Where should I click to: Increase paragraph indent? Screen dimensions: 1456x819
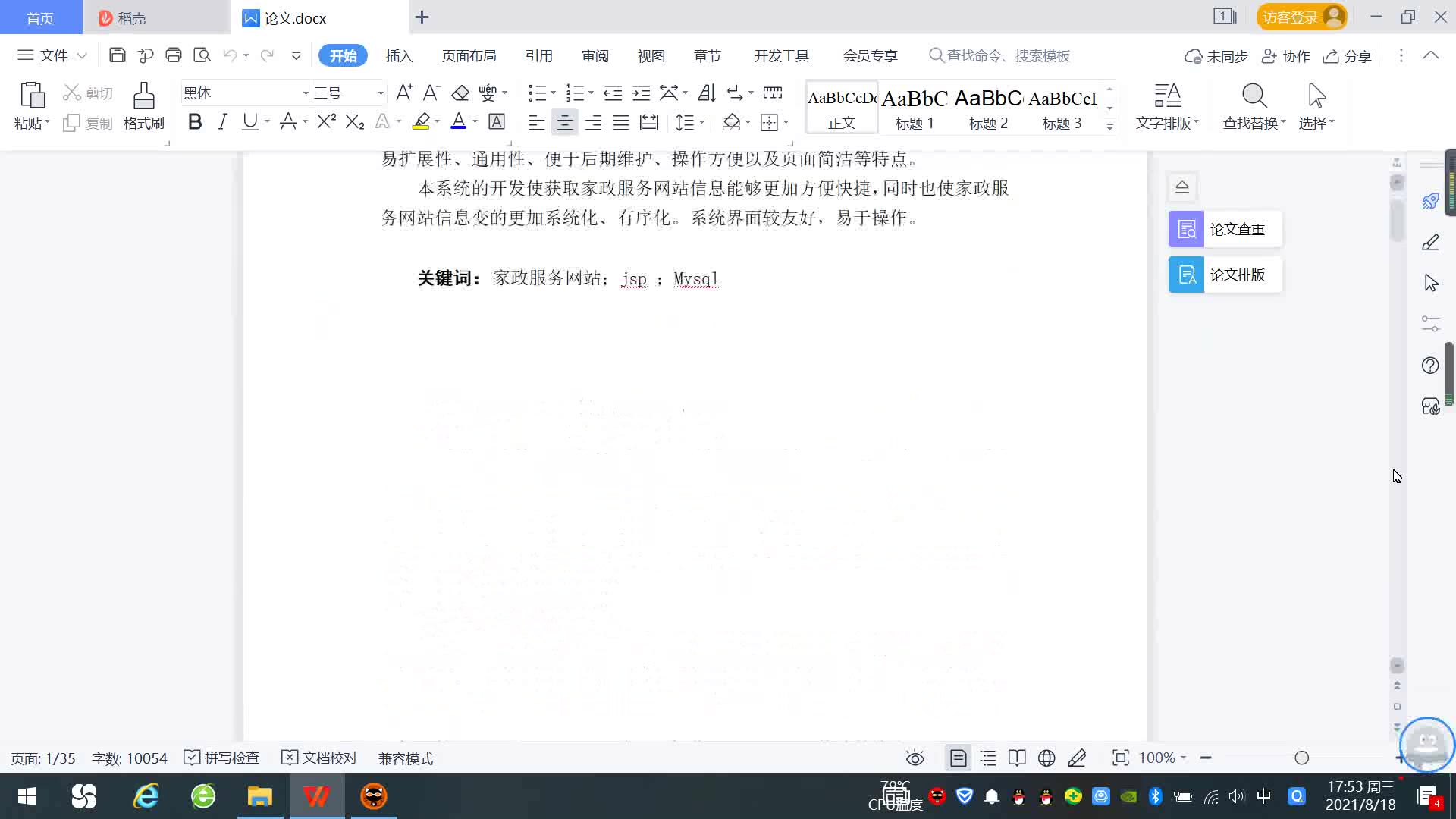coord(641,93)
